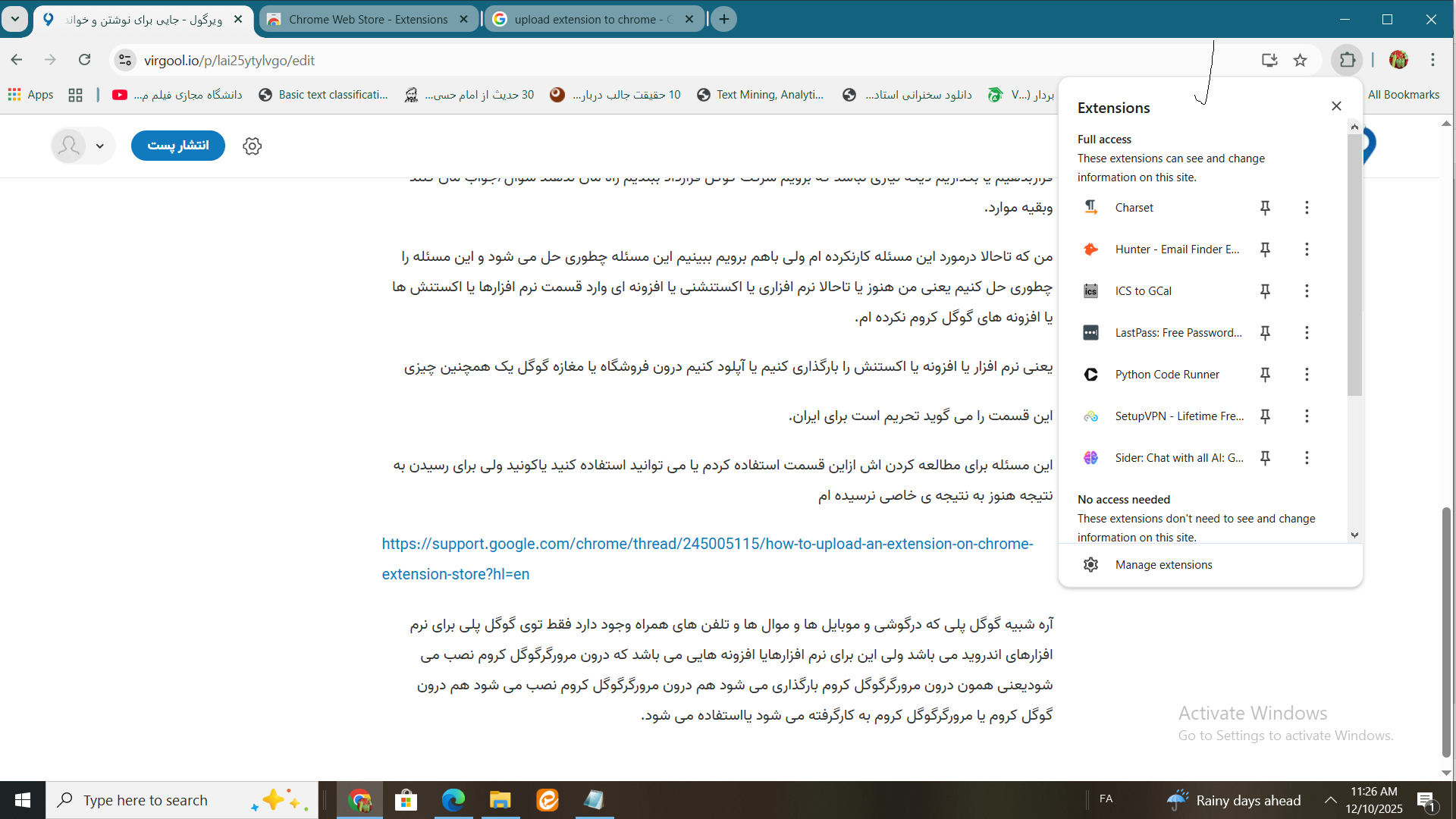
Task: Switch to Chrome Web Store tab
Action: tap(368, 20)
